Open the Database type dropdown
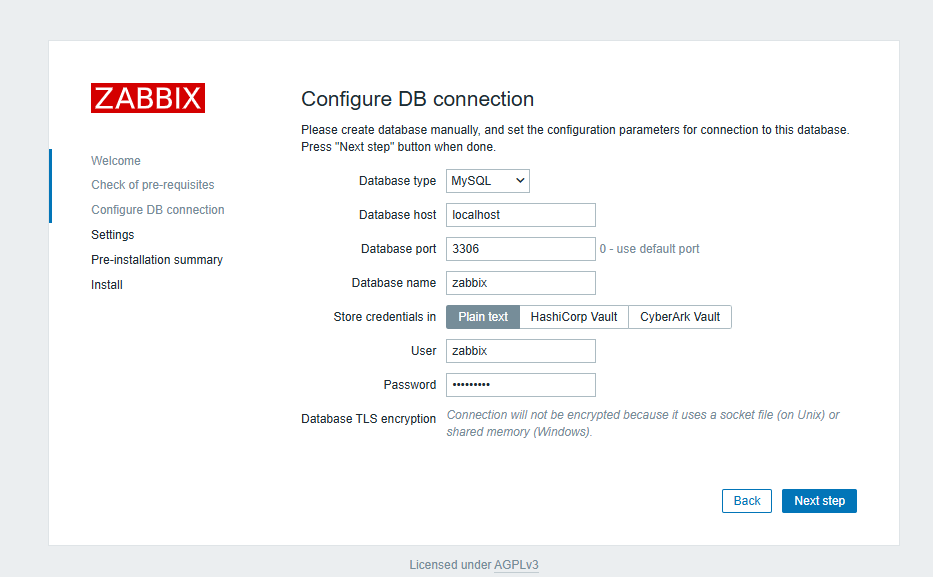933x577 pixels. (x=488, y=181)
